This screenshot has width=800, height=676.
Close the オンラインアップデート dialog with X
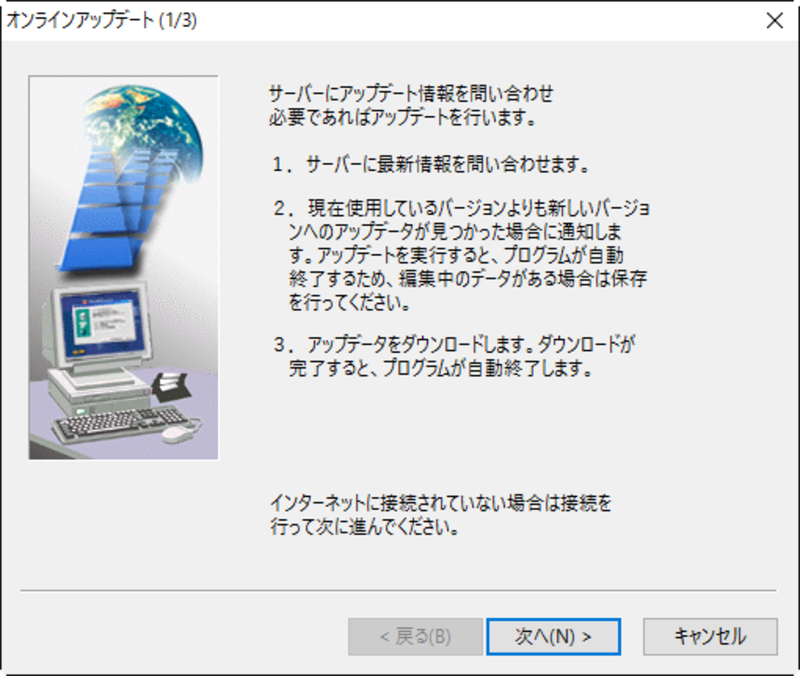pos(774,21)
